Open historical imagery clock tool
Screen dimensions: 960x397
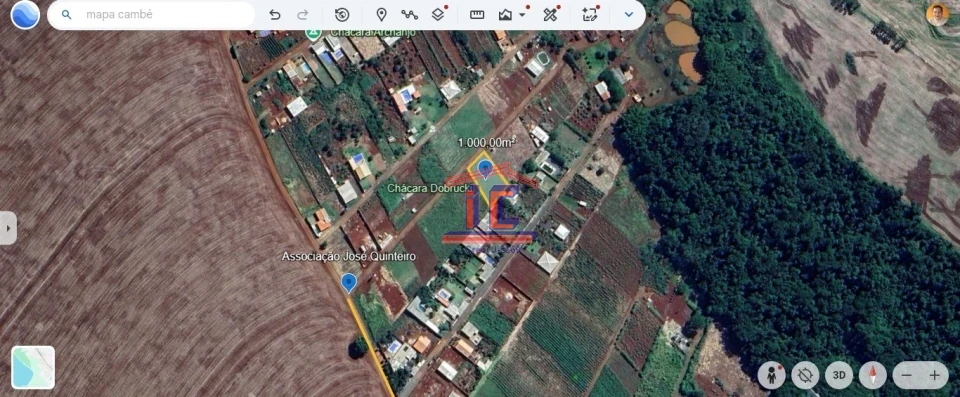[x=342, y=15]
